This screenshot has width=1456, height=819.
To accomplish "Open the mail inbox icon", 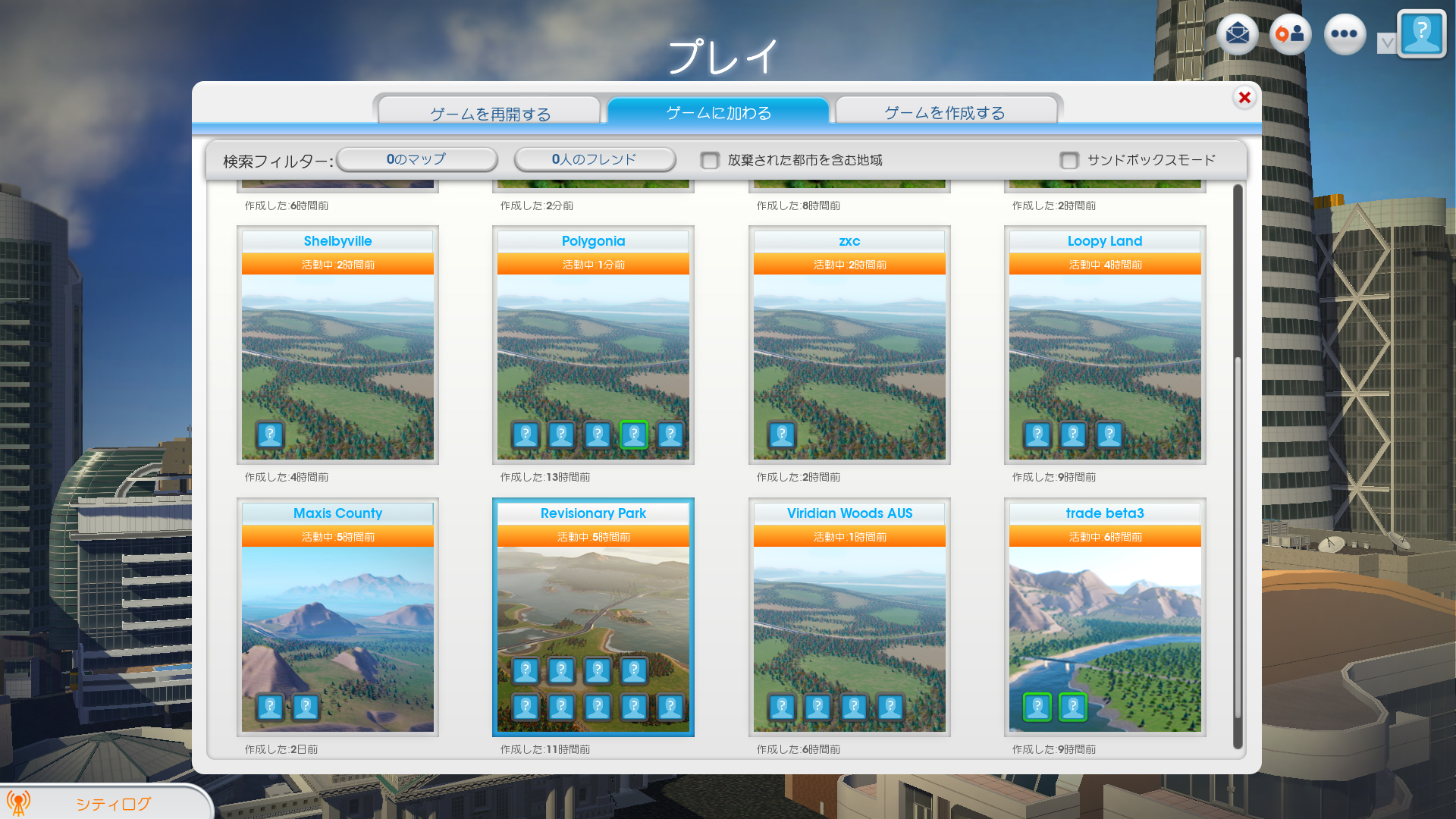I will point(1237,34).
